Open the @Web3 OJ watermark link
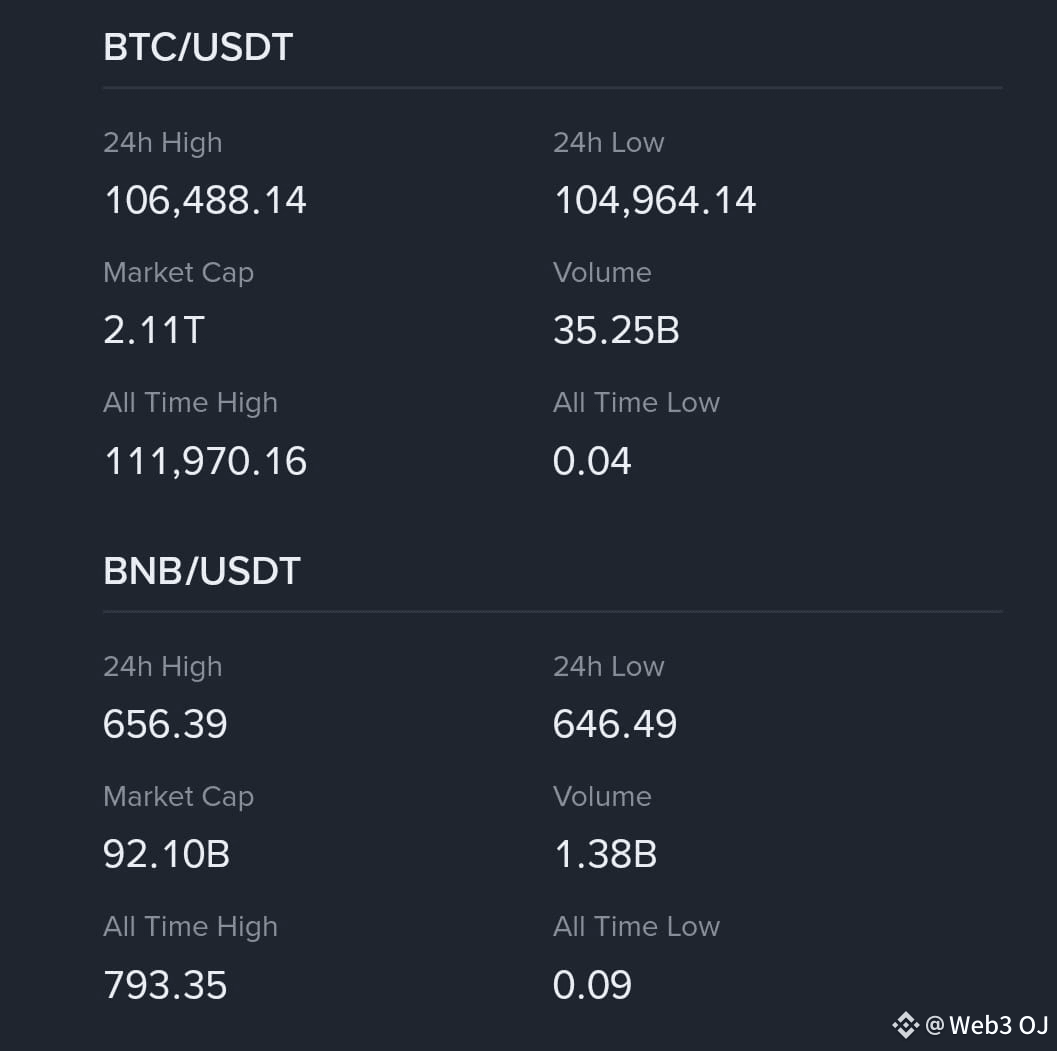The width and height of the screenshot is (1057, 1051). click(x=987, y=1025)
